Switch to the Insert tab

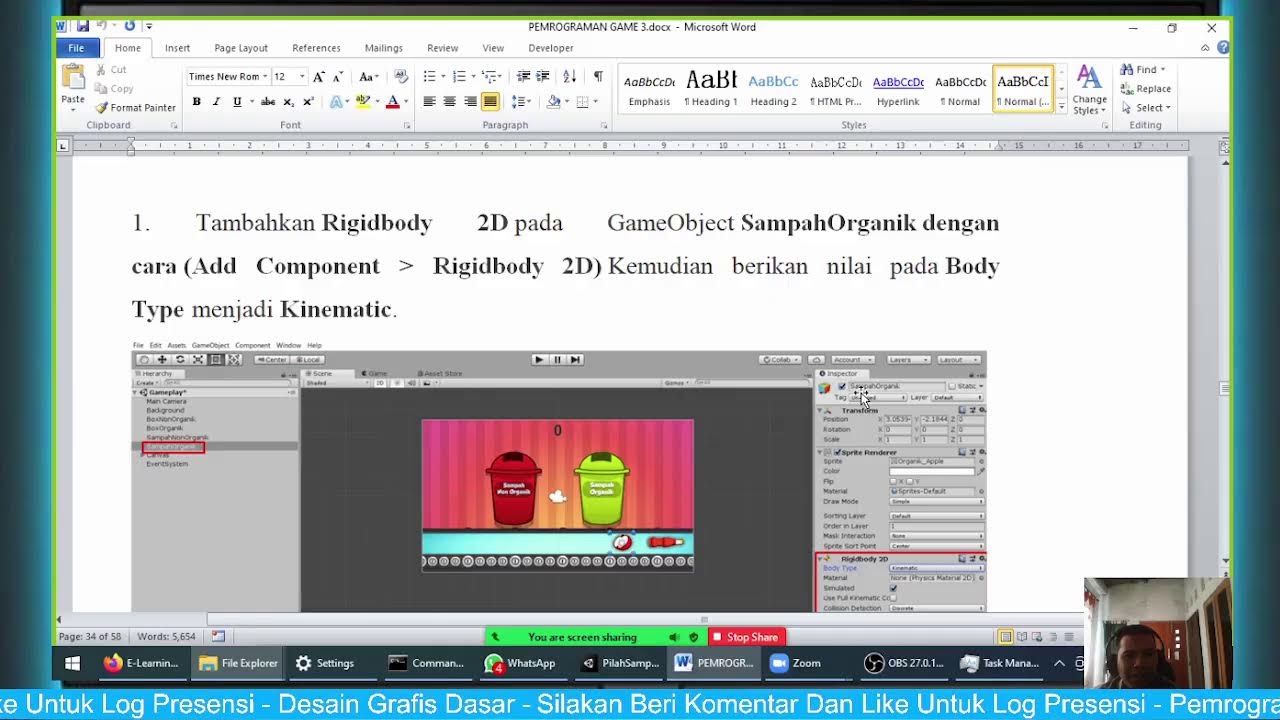click(178, 48)
